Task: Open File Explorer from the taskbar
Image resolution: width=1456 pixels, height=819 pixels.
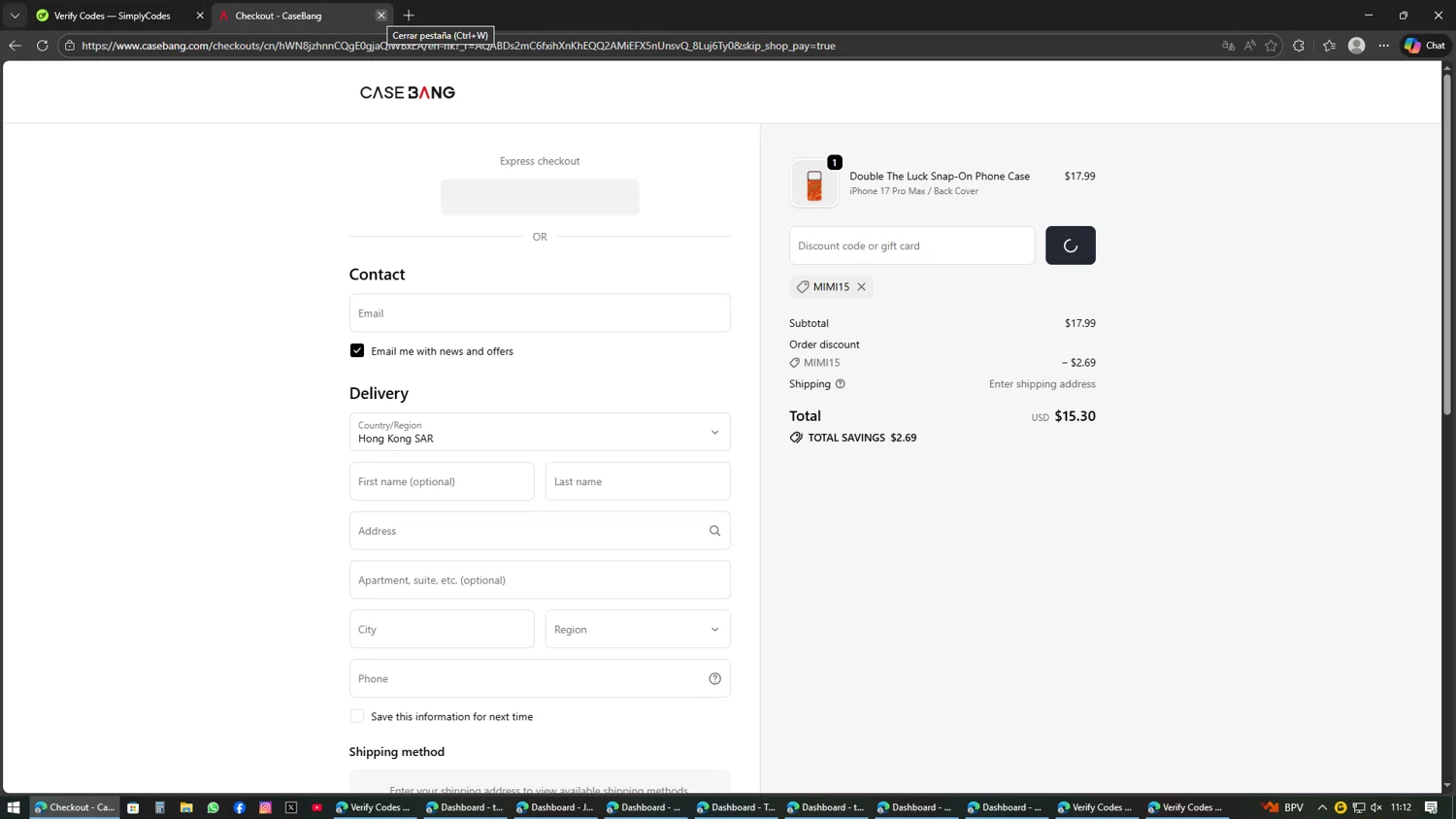Action: tap(186, 807)
